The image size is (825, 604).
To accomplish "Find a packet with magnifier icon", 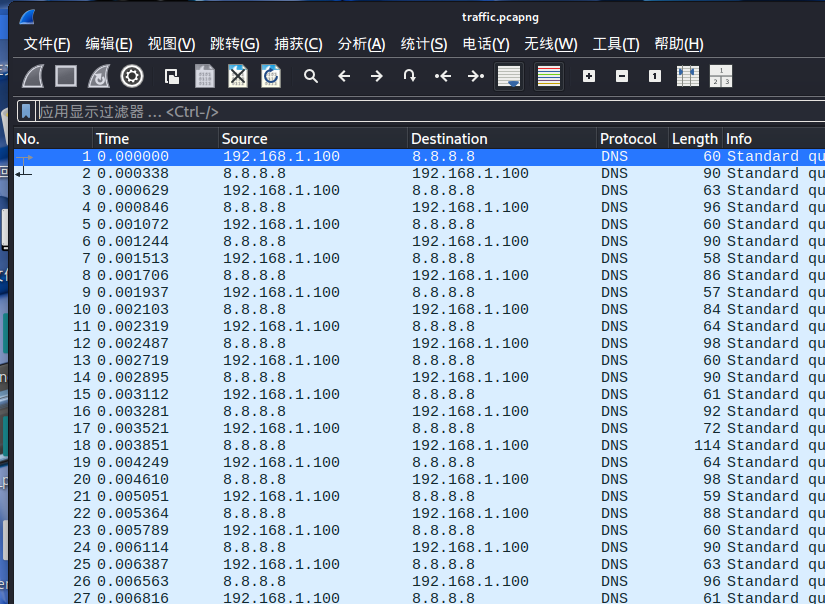I will [x=311, y=76].
